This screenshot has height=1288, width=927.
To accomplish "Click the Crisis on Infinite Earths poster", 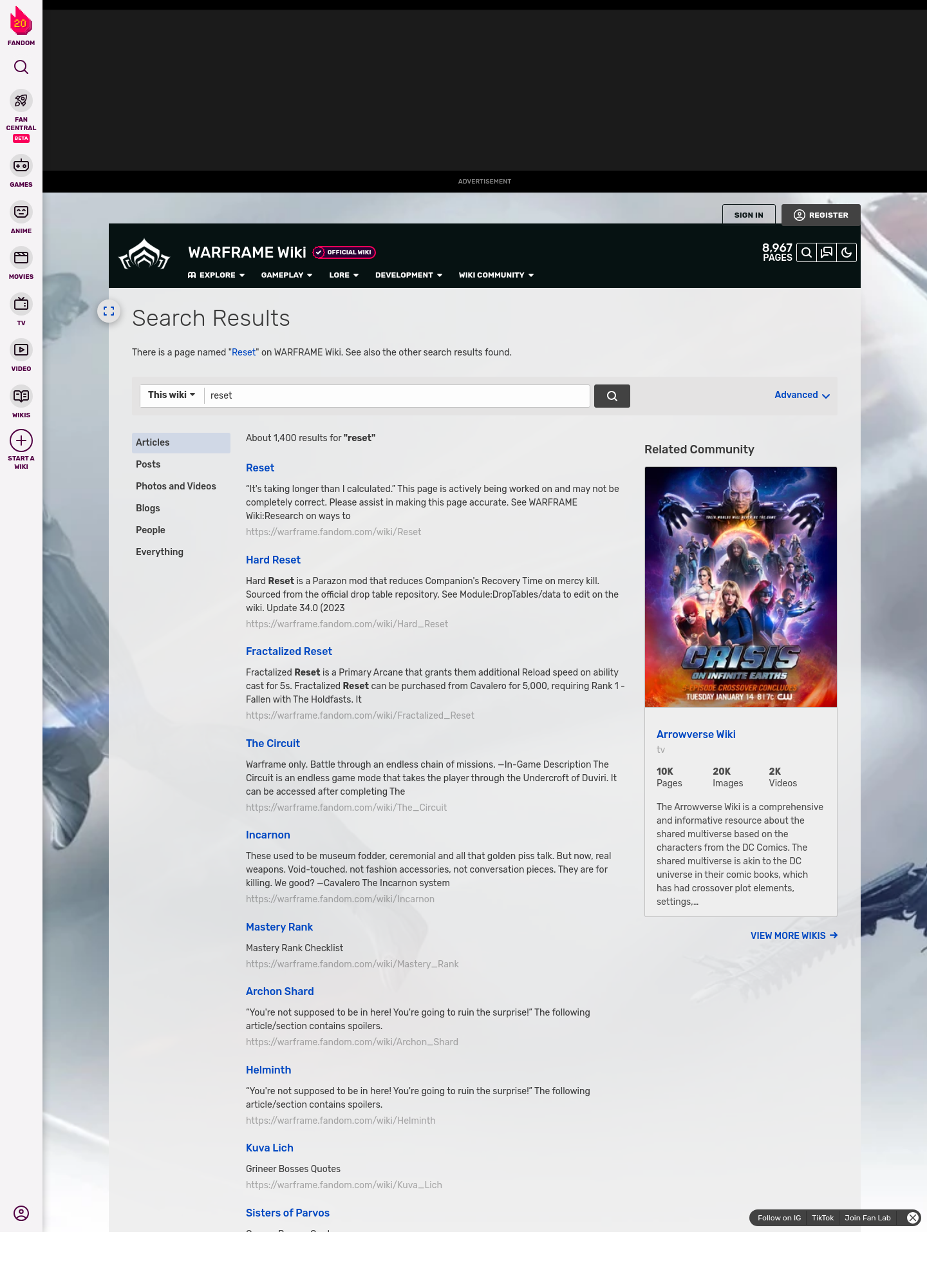I will (x=741, y=587).
